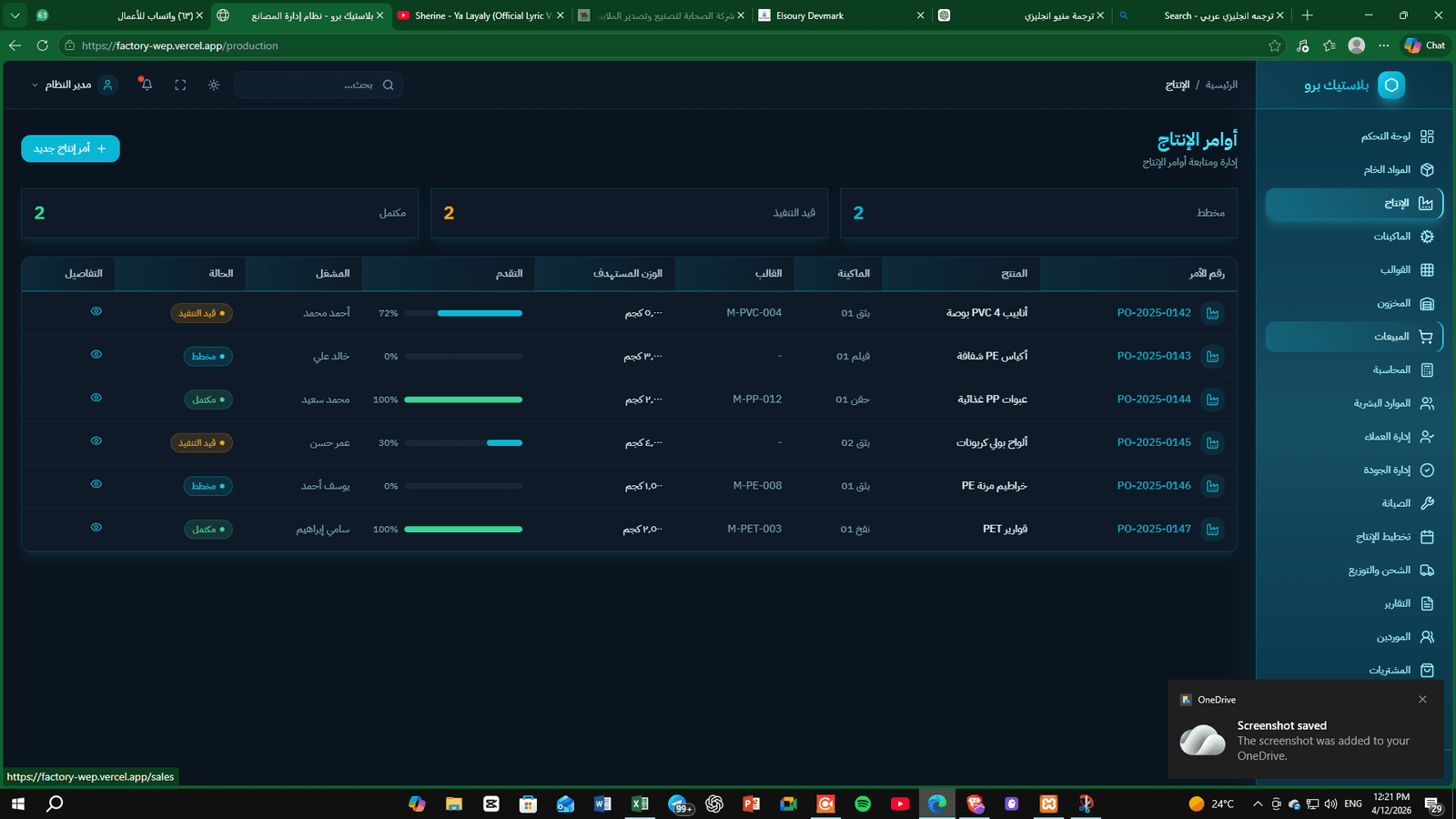Click the بحث search input field
1456x819 pixels.
point(318,85)
